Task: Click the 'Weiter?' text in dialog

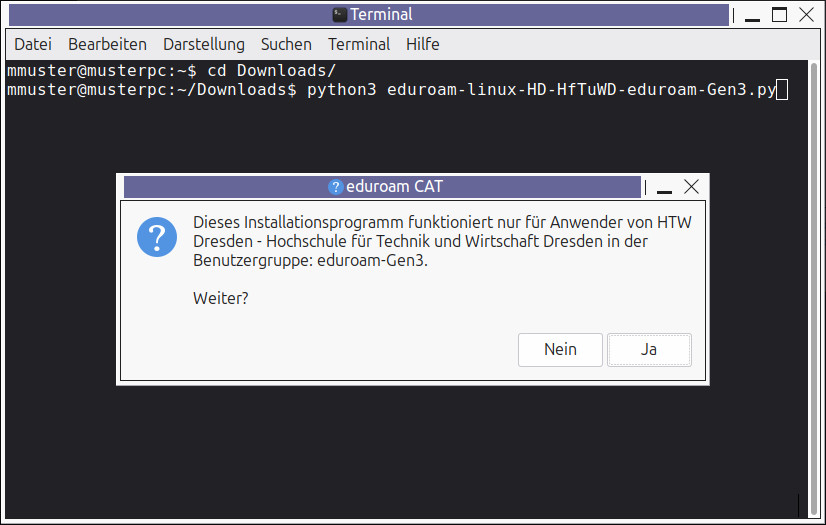Action: click(x=221, y=299)
